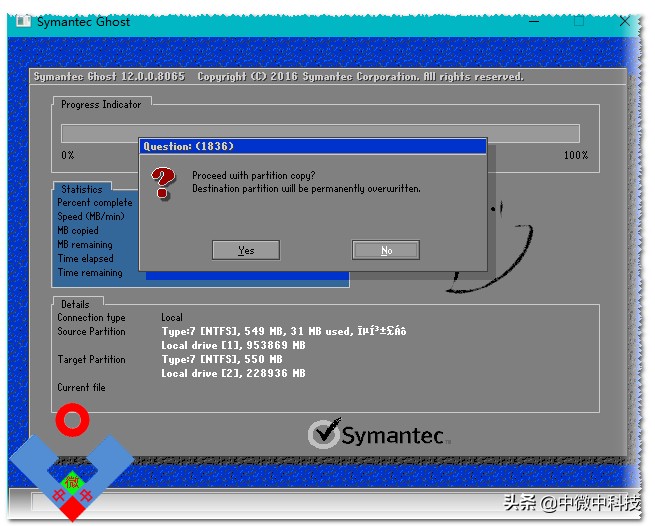Click the 'Time remaining' statistic
Image resolution: width=655 pixels, height=526 pixels.
(90, 273)
